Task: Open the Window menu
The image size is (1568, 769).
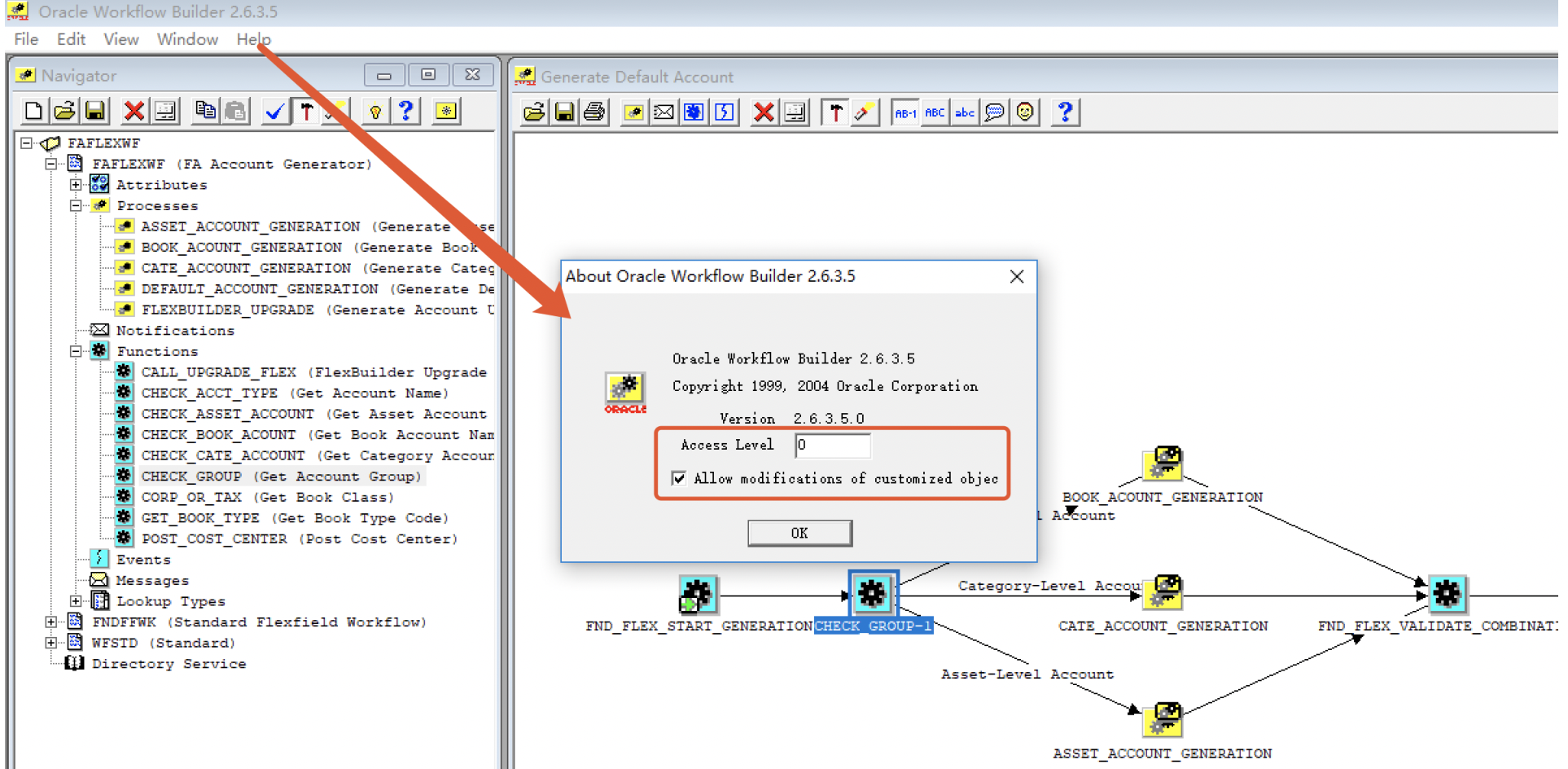Action: click(187, 39)
